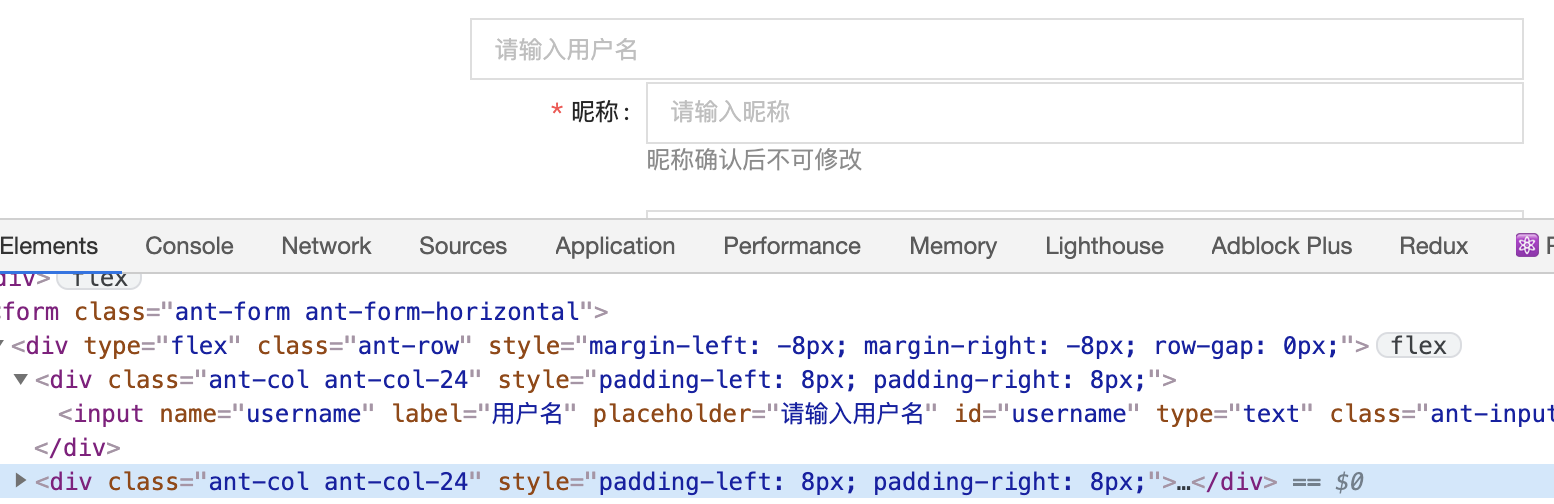This screenshot has height=504, width=1554.
Task: Open the Adblock Plus panel tab
Action: click(1281, 246)
